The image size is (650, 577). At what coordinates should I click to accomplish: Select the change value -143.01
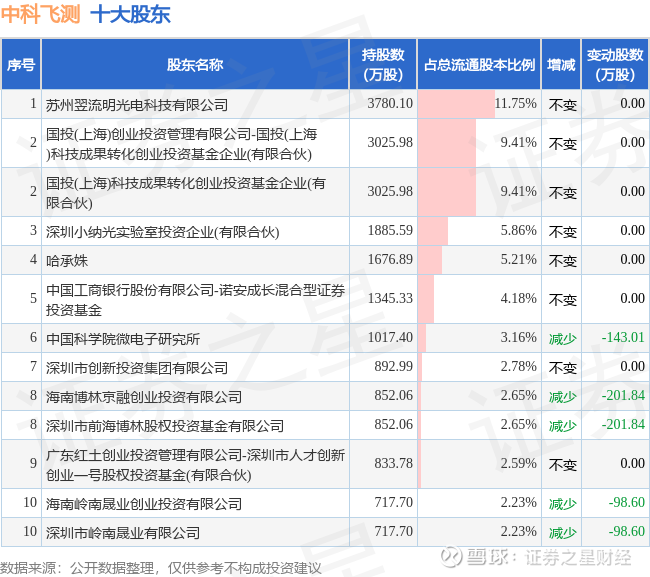click(623, 337)
